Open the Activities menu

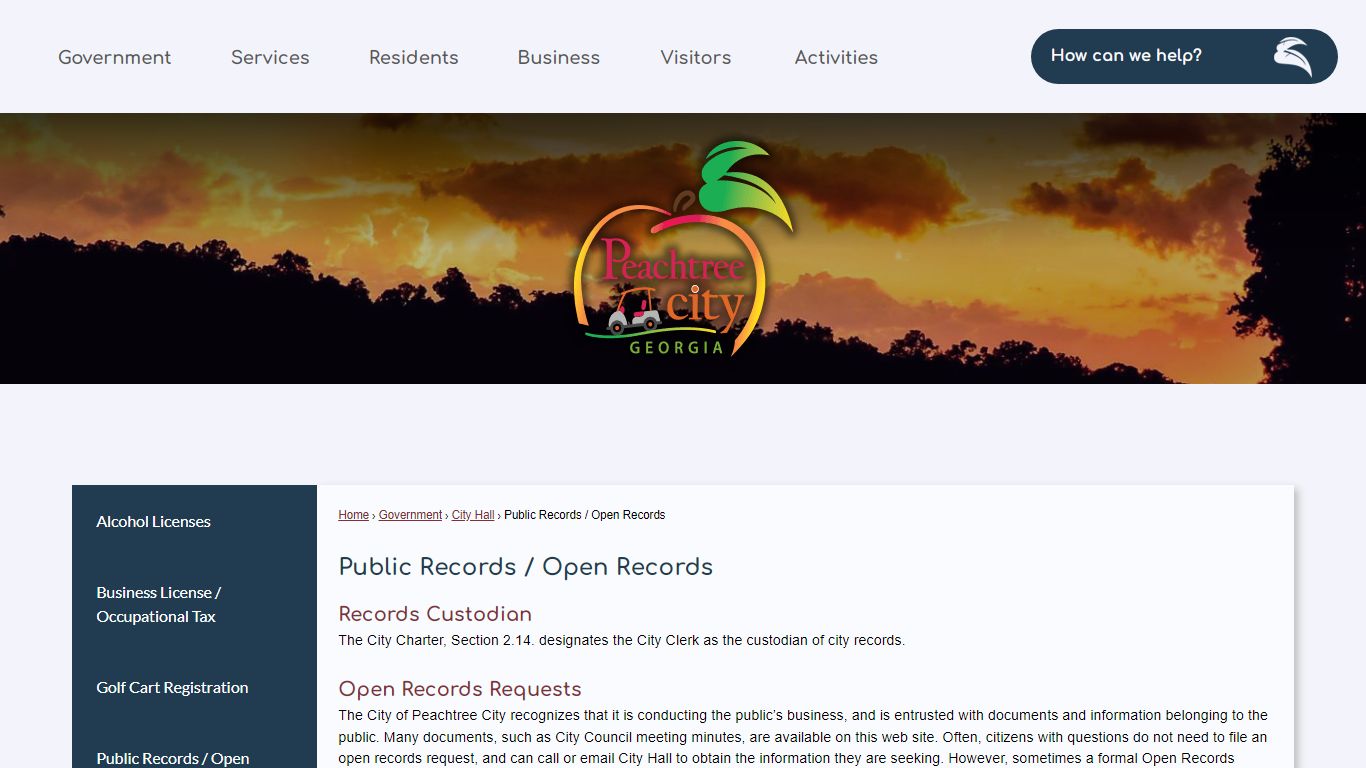point(836,57)
